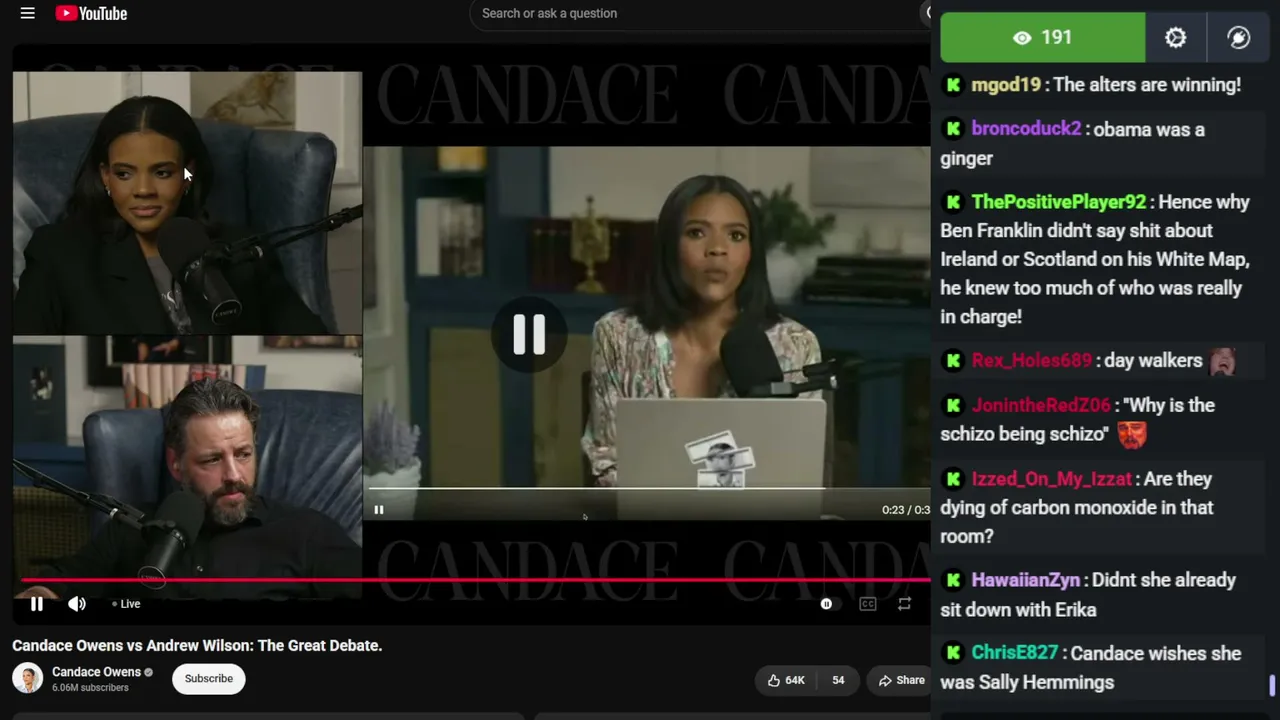
Task: Click the Kick badge beside HawaiianZyn
Action: (953, 580)
